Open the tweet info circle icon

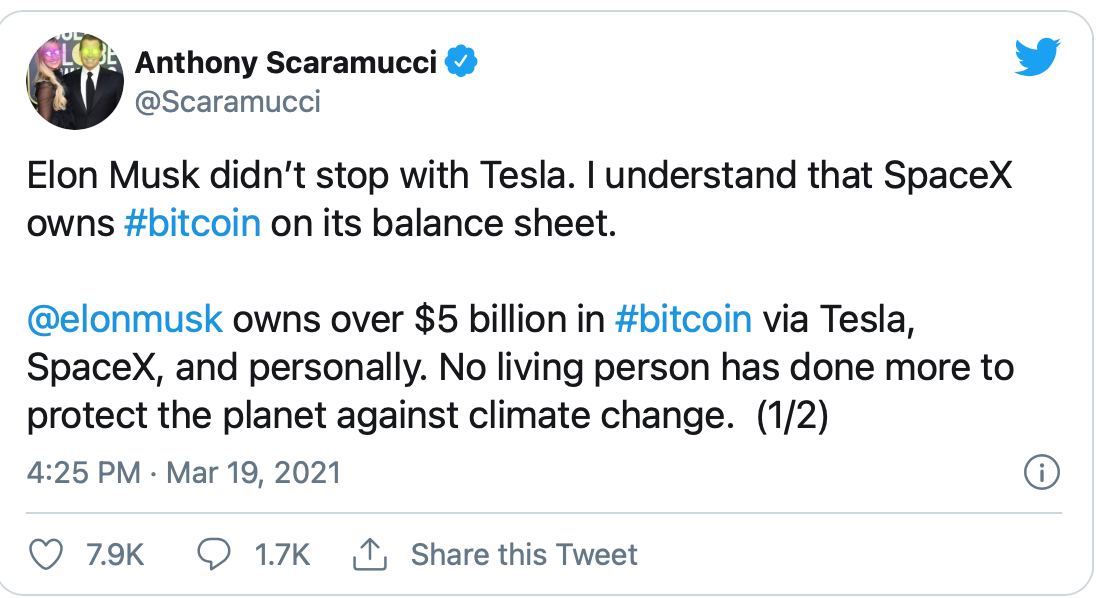[x=1043, y=472]
